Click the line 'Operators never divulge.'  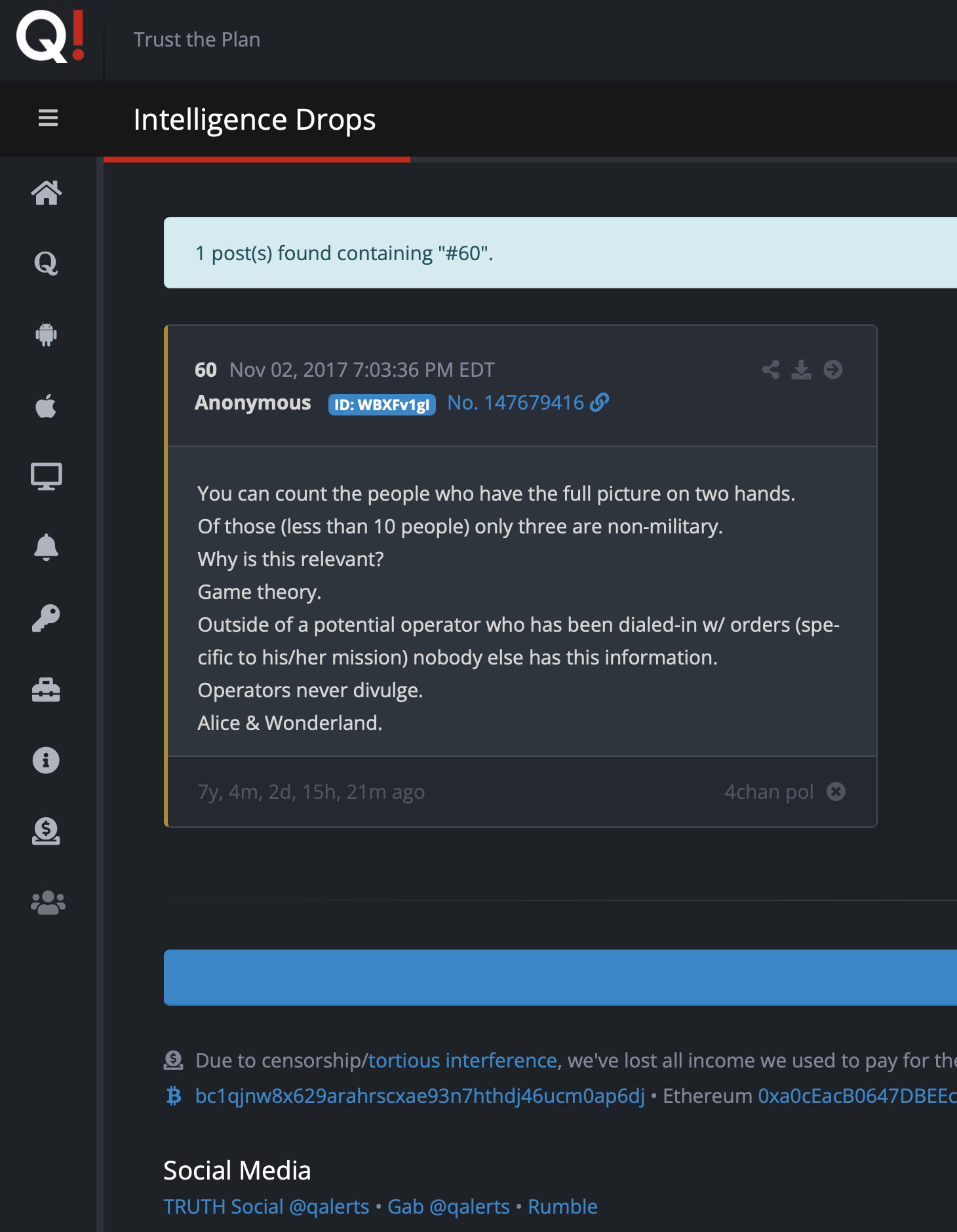311,690
